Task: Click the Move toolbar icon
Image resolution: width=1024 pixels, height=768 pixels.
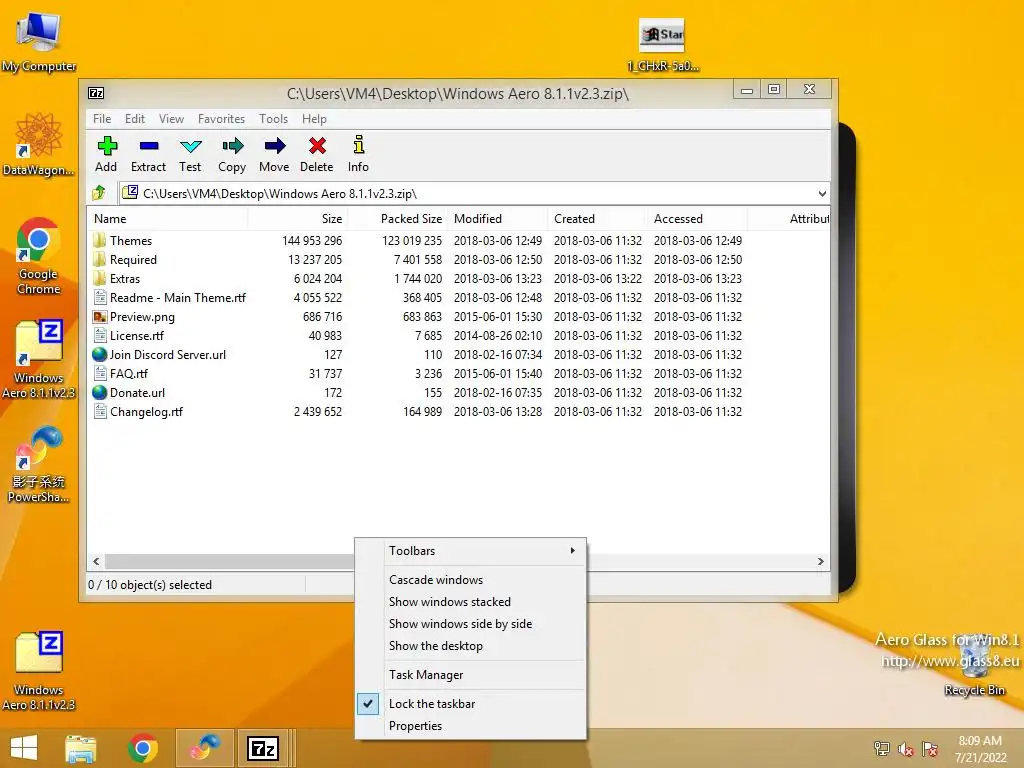Action: point(274,154)
